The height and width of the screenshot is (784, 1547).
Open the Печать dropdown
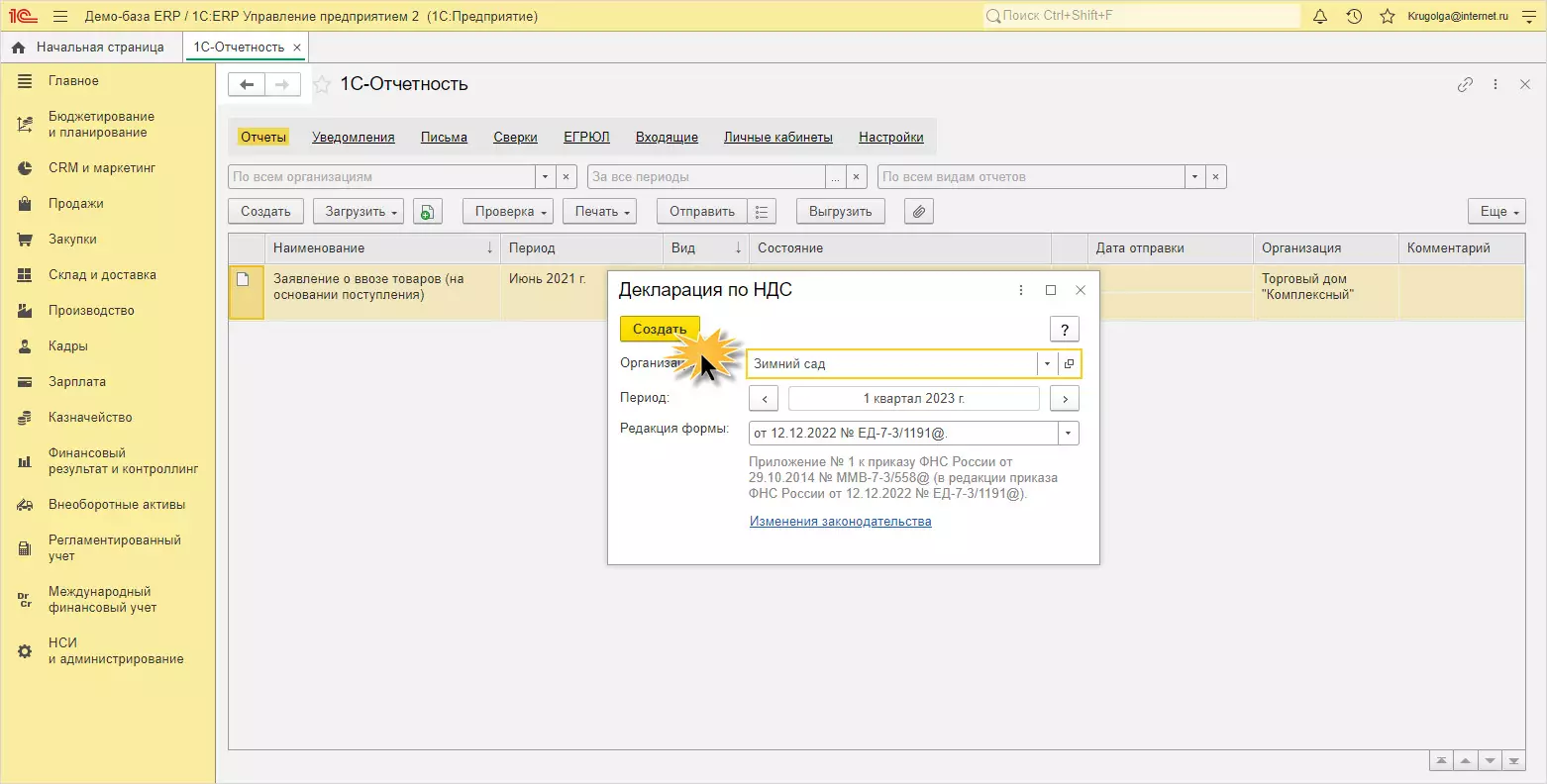(600, 212)
